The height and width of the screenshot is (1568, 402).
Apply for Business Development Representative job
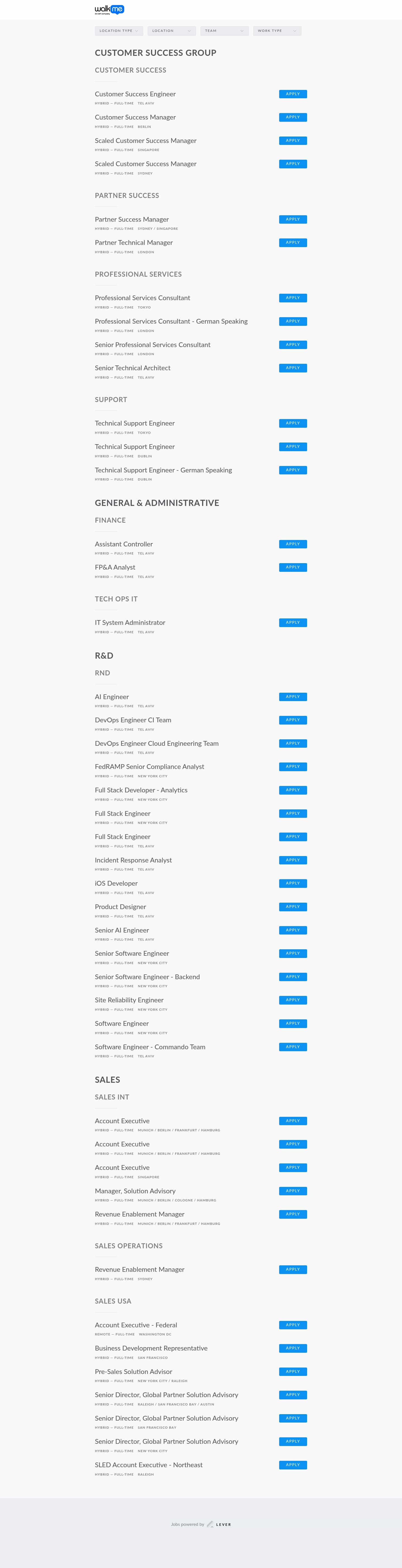tap(293, 1348)
